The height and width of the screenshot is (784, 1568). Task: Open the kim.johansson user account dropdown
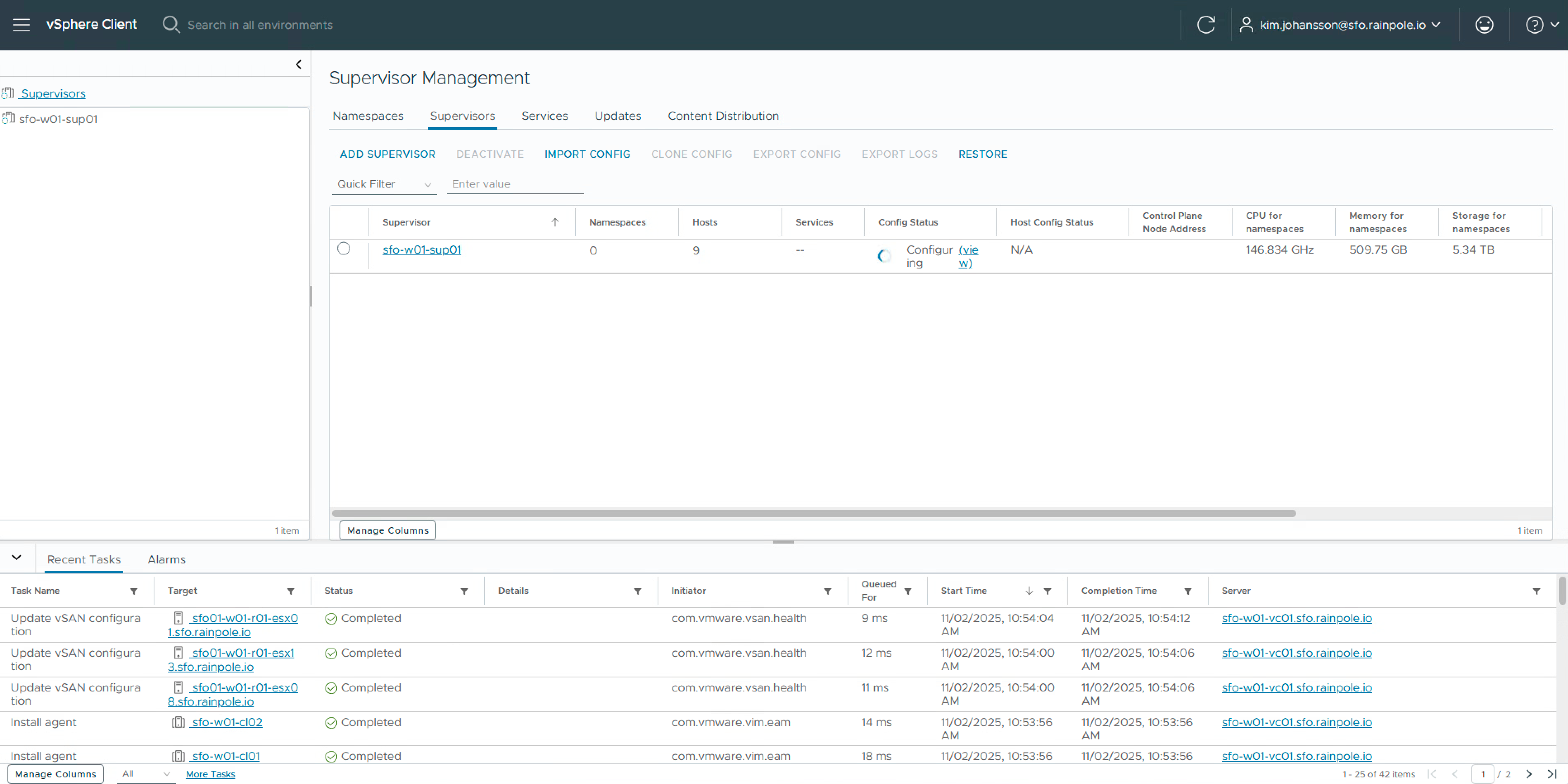[x=1341, y=24]
